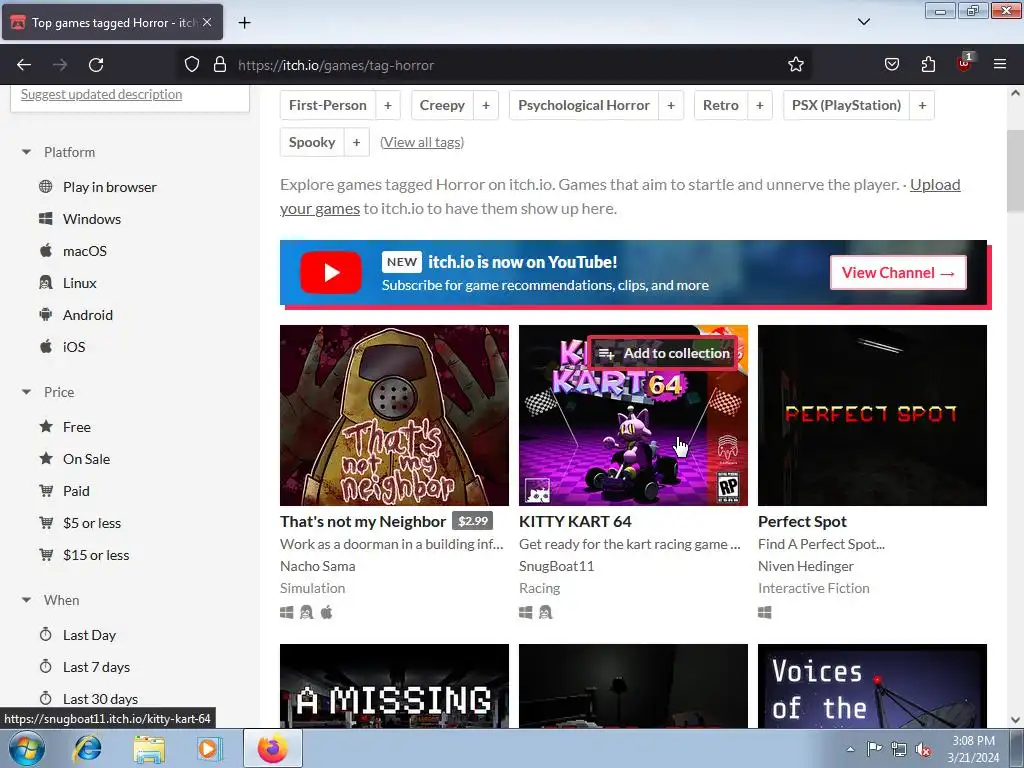
Task: Launch Internet Explorer from taskbar
Action: coord(87,748)
